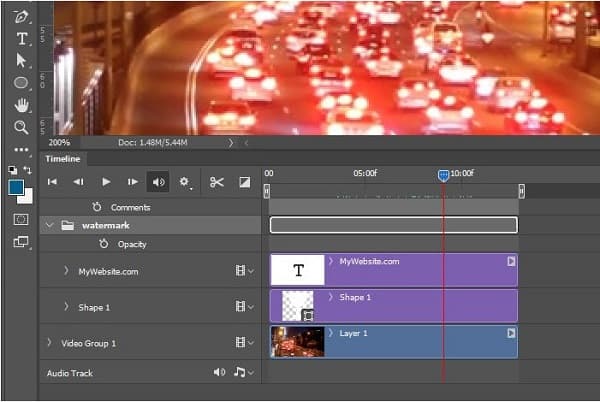Play the timeline video
Image resolution: width=600 pixels, height=402 pixels.
pyautogui.click(x=106, y=182)
